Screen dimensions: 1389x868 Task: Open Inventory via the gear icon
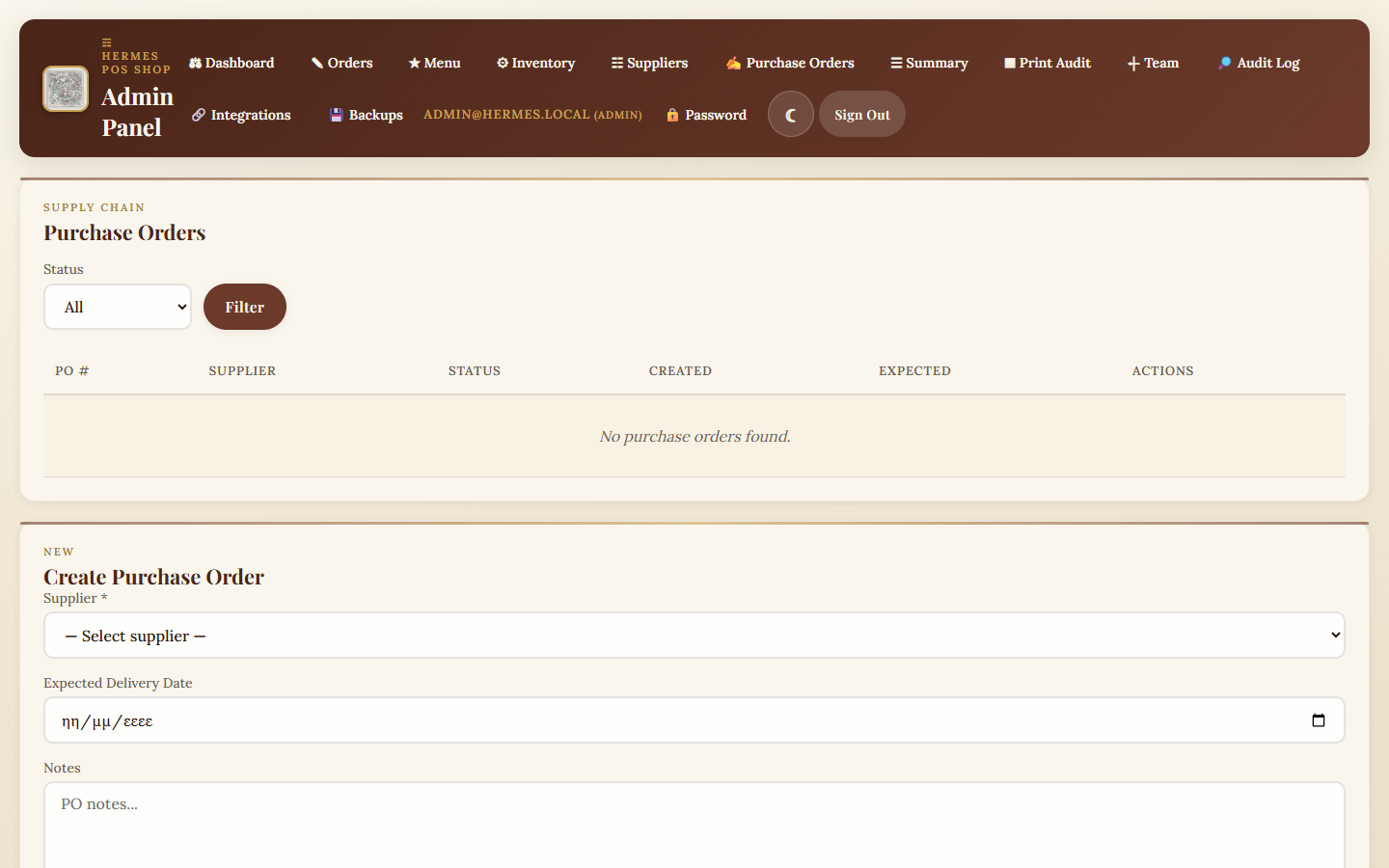click(503, 63)
